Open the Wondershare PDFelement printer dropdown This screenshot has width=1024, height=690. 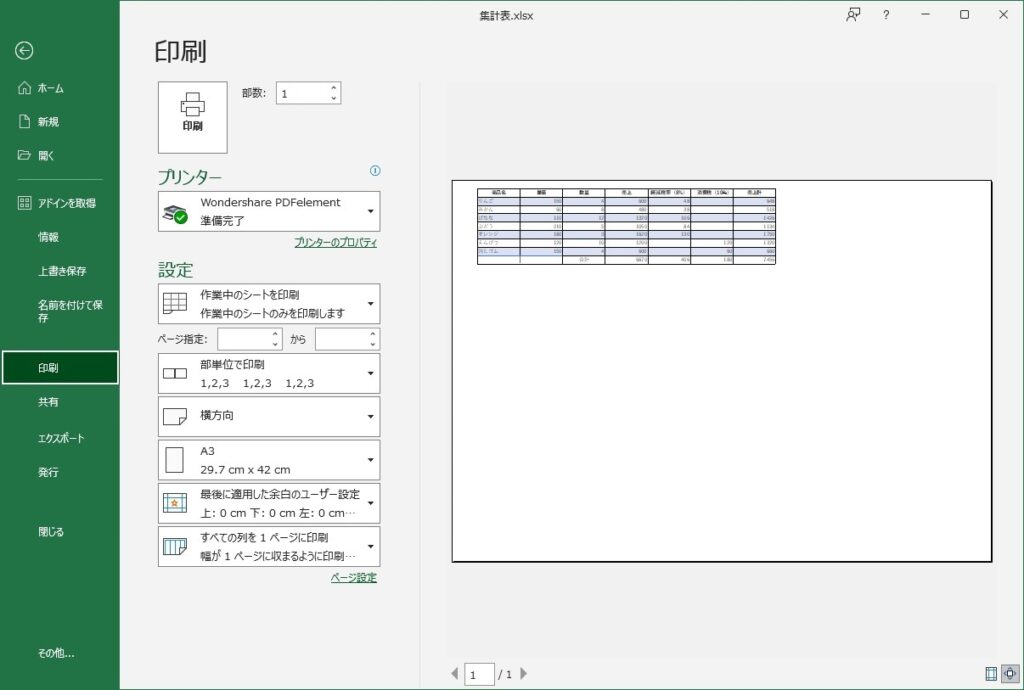tap(269, 212)
